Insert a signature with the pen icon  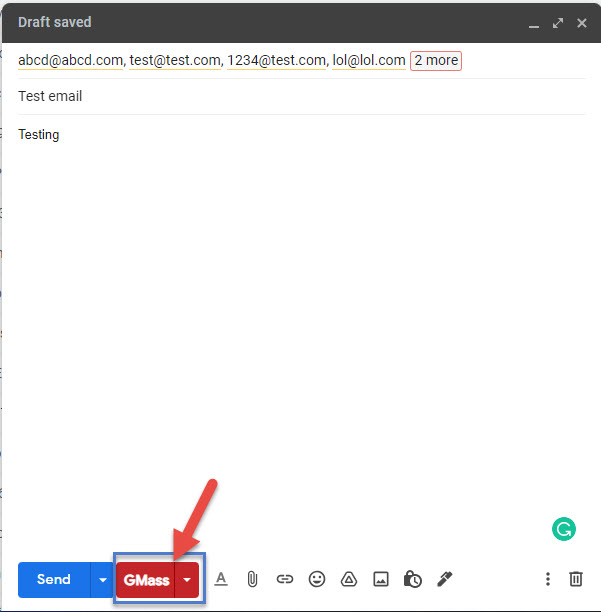click(445, 579)
